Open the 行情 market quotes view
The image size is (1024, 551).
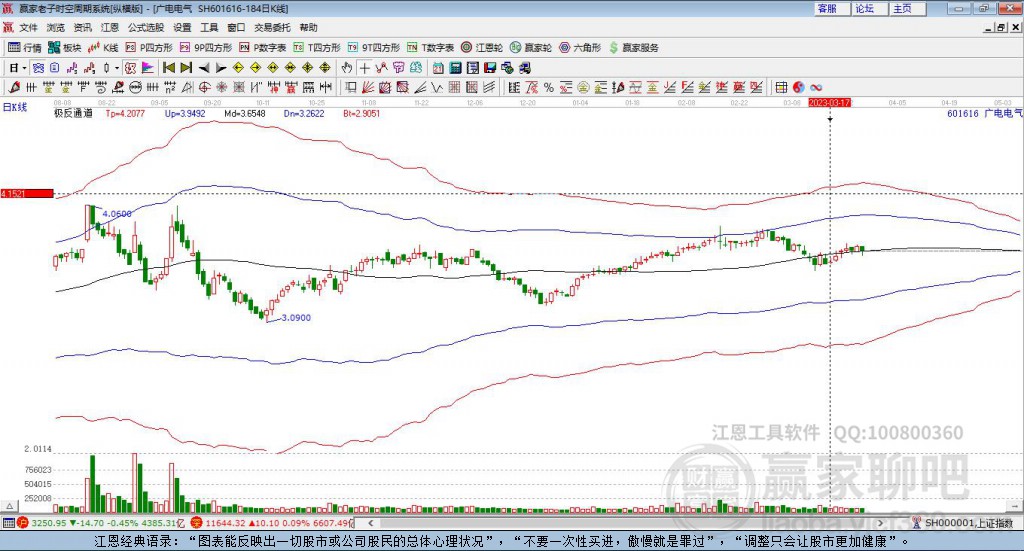point(25,48)
